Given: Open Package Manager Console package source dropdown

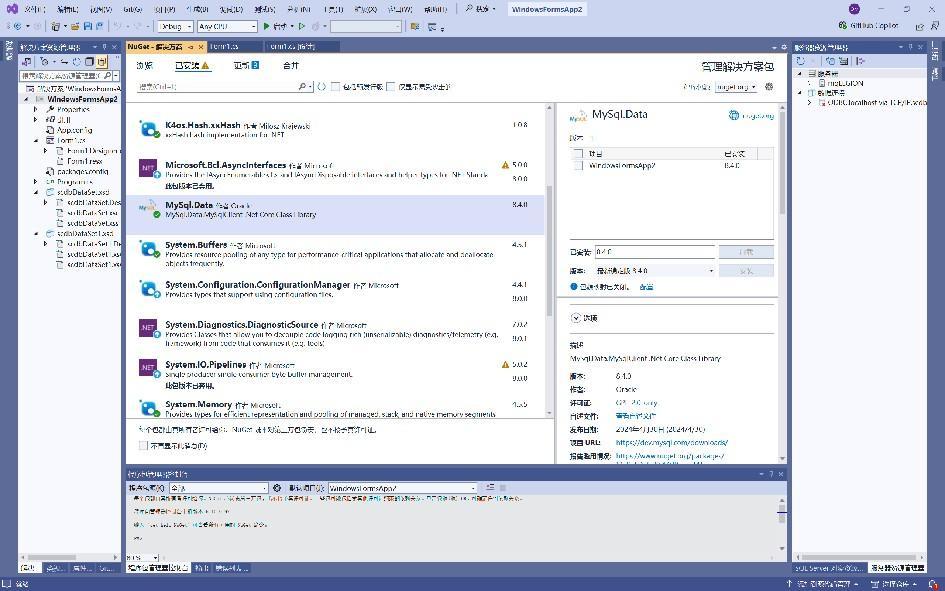Looking at the screenshot, I should 218,488.
